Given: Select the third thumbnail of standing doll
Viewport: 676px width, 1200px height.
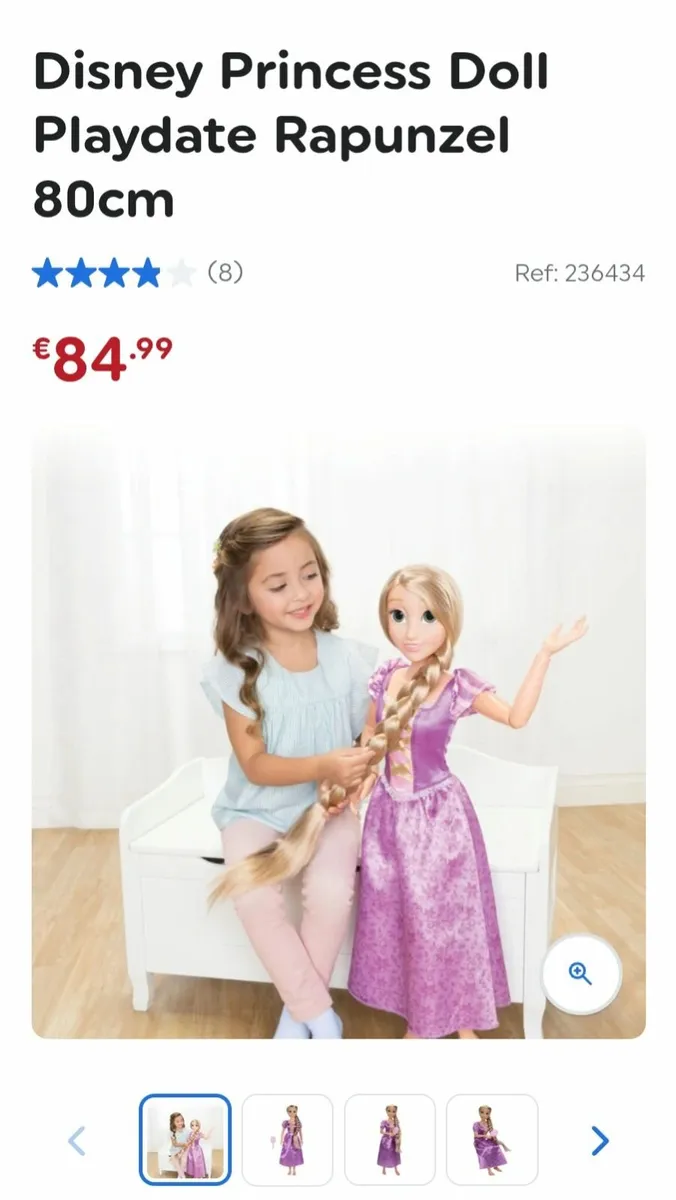Looking at the screenshot, I should tap(390, 1140).
